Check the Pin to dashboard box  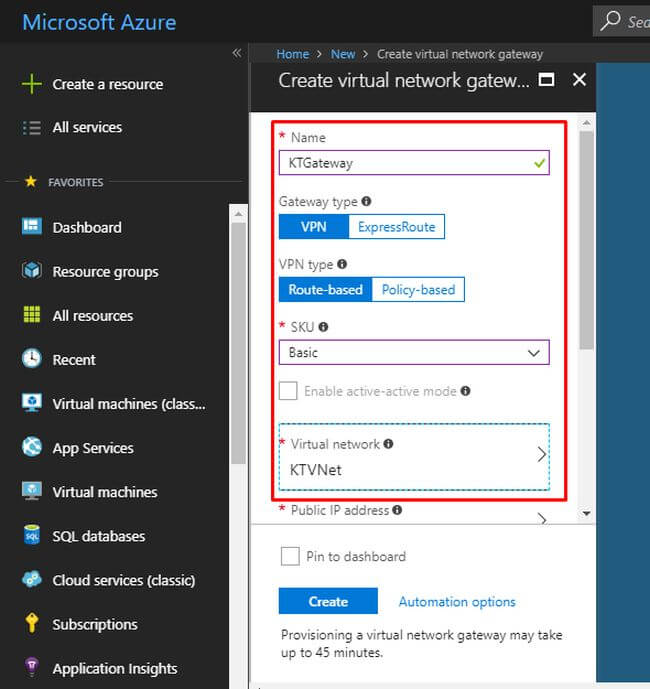290,556
